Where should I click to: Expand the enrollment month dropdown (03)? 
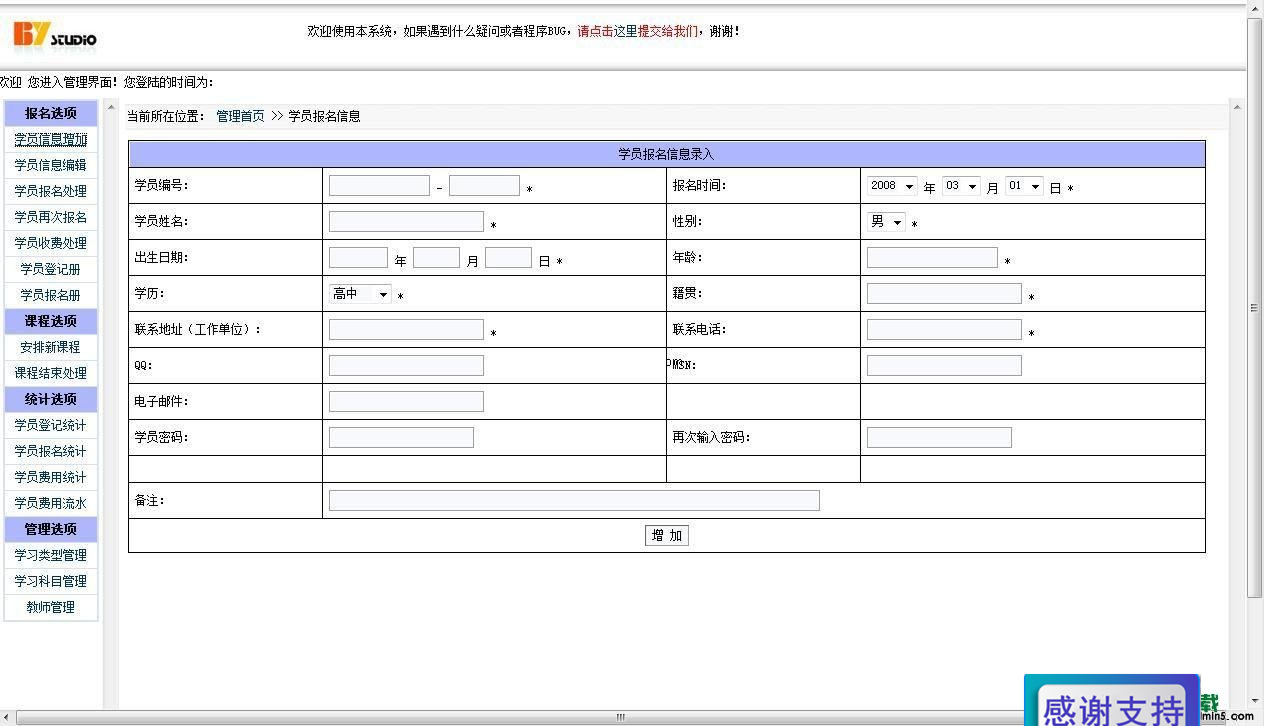[x=961, y=186]
